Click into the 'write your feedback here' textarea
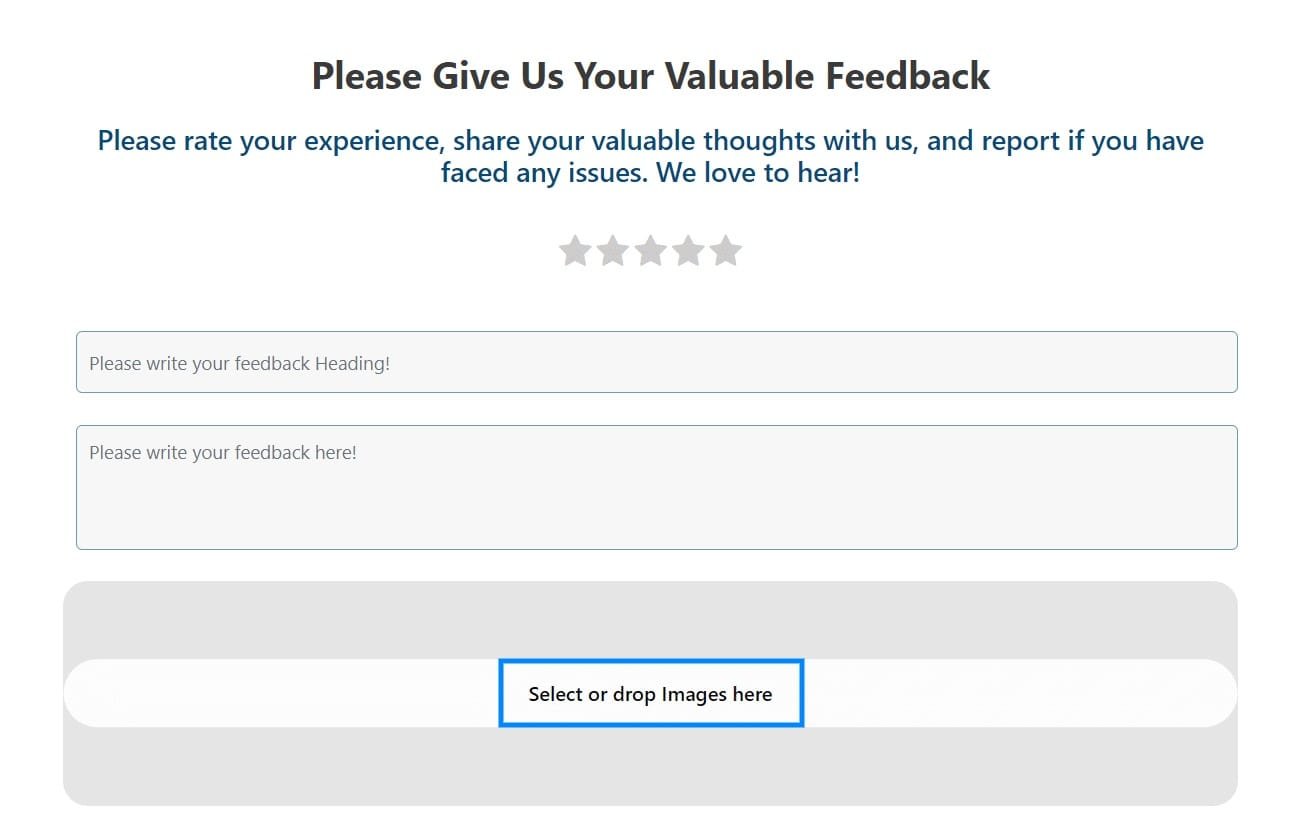Viewport: 1307px width, 829px height. tap(657, 487)
